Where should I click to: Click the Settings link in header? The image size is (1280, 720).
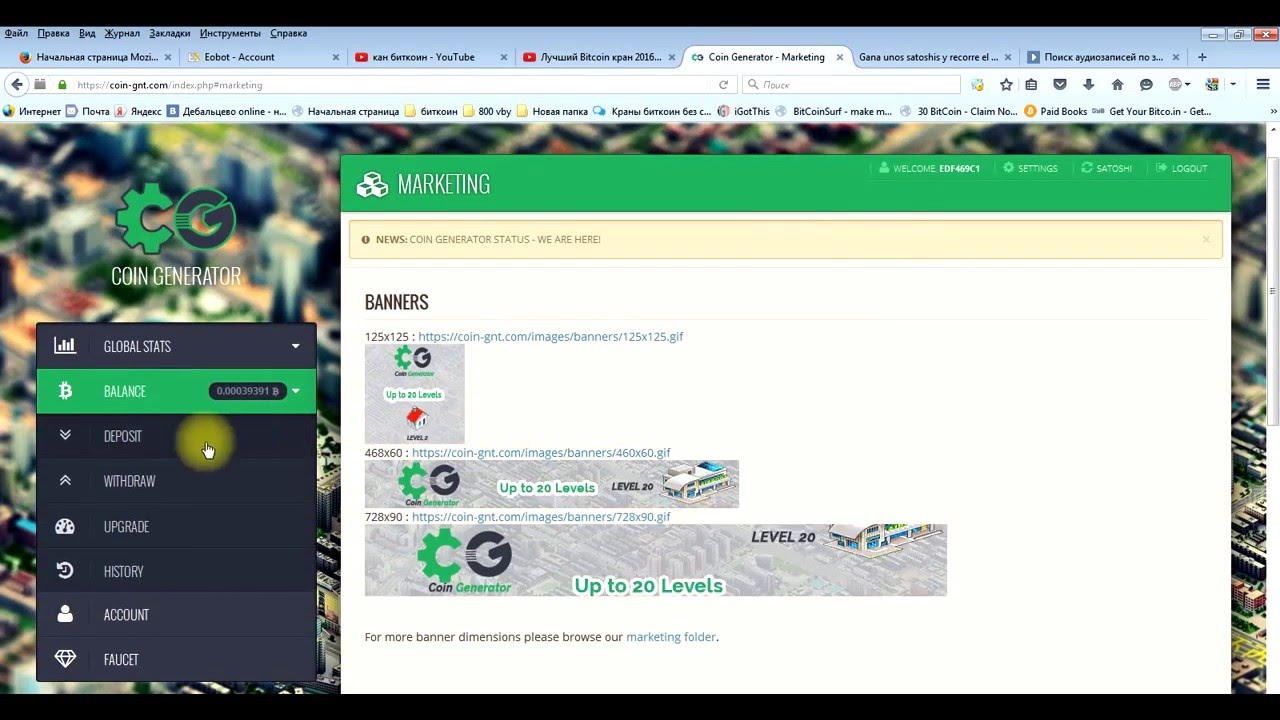[x=1030, y=168]
